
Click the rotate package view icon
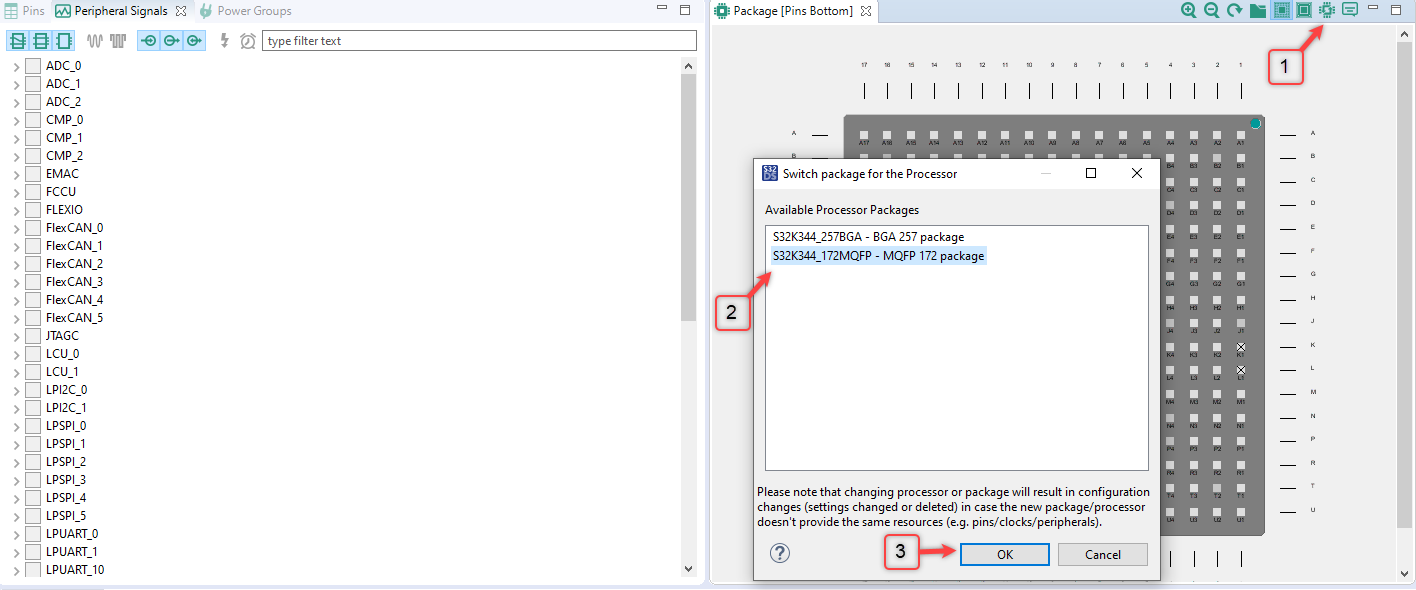click(1232, 10)
